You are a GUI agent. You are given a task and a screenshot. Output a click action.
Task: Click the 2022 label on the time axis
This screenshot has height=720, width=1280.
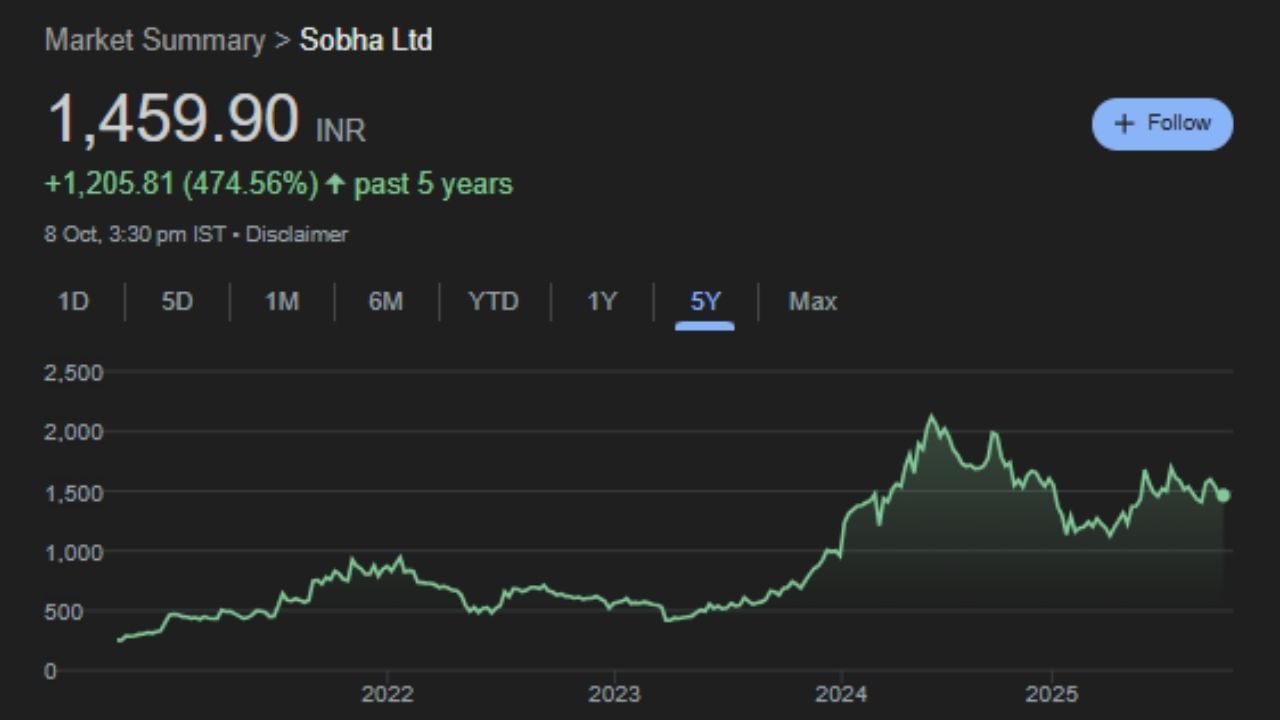[386, 694]
